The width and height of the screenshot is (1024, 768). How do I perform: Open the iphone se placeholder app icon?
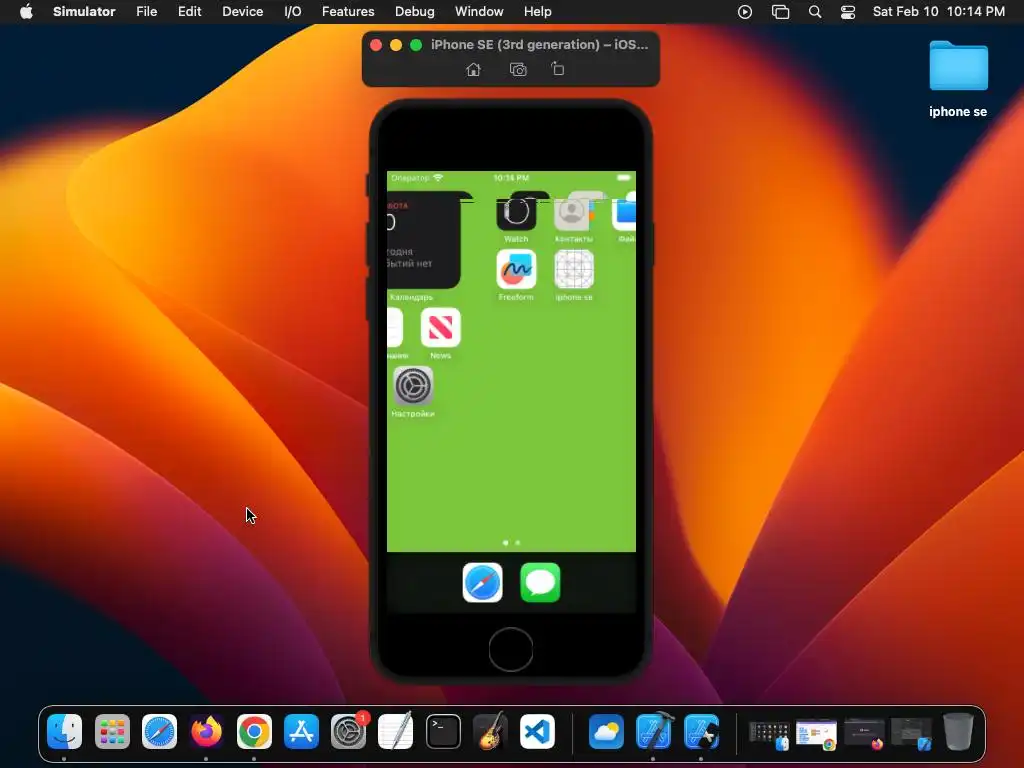click(x=574, y=269)
